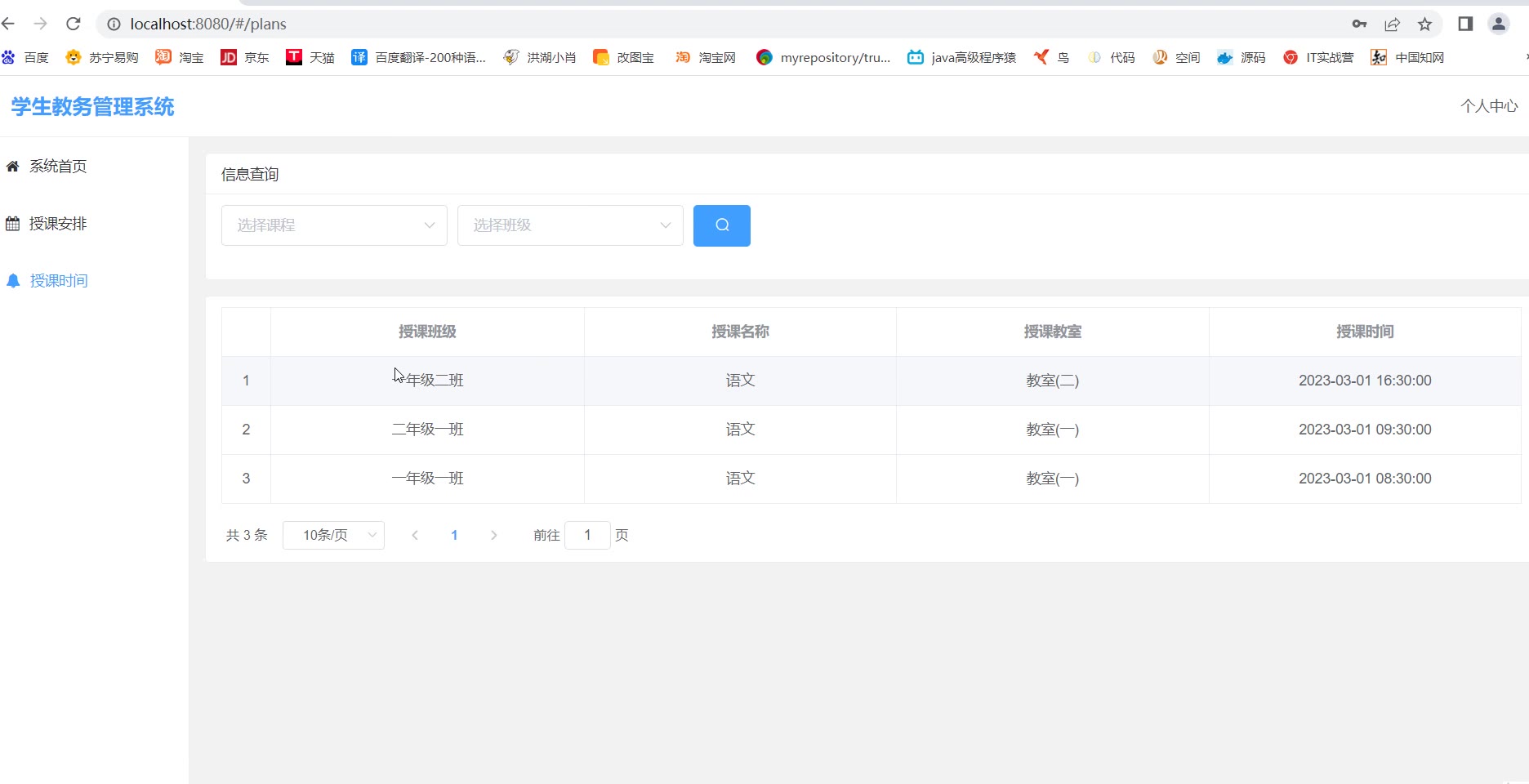Go to 系统首页 in the sidebar
Image resolution: width=1529 pixels, height=784 pixels.
coord(58,167)
